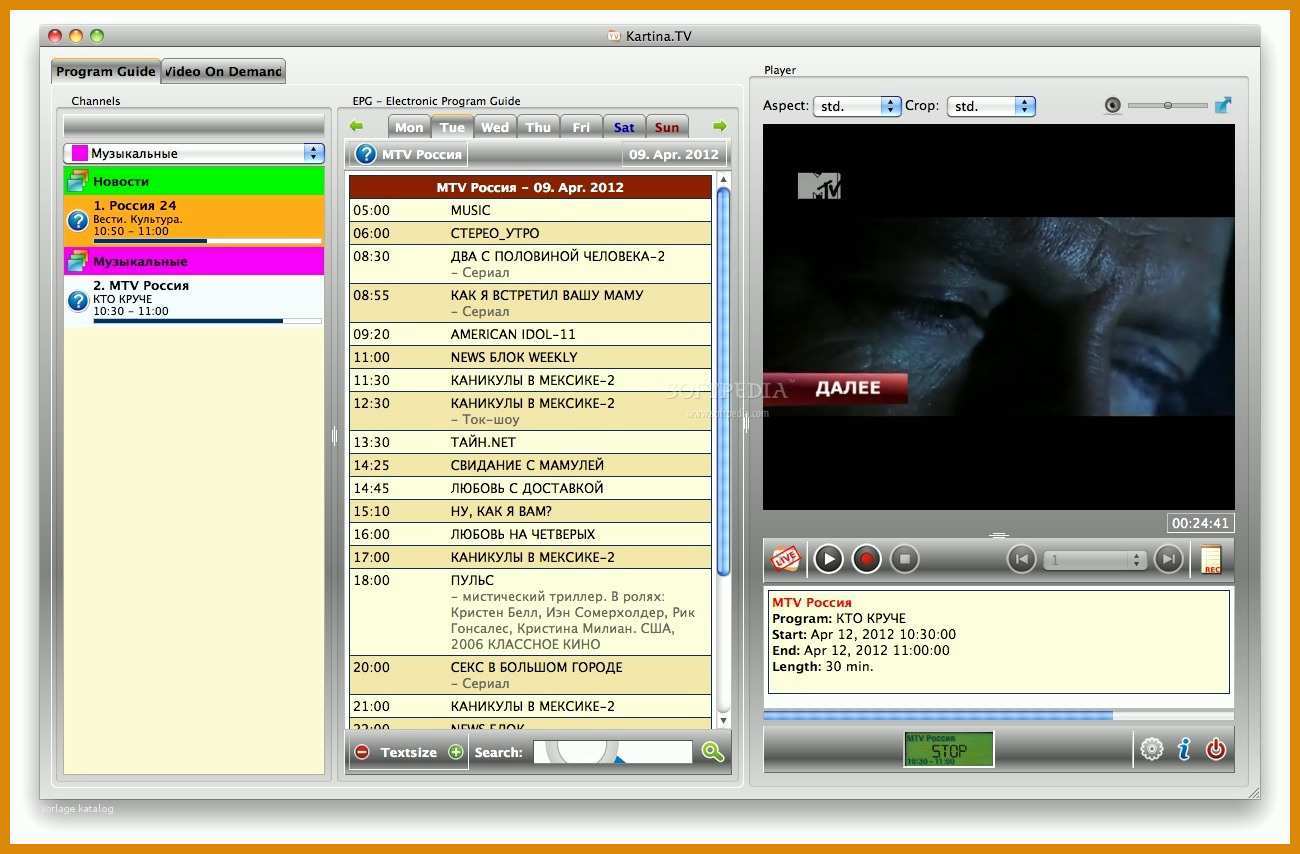Mute audio with speaker icon

[x=1112, y=105]
